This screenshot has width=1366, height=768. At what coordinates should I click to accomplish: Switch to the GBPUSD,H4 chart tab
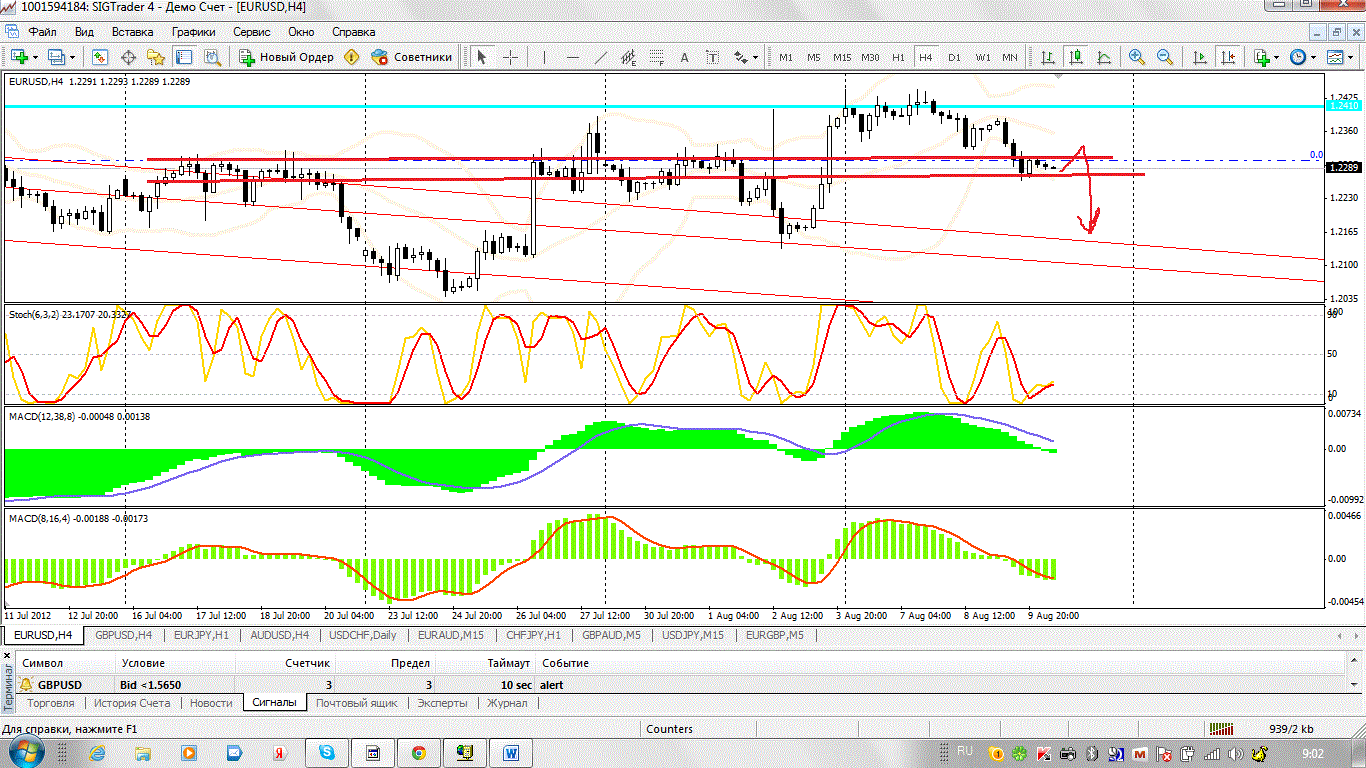point(123,635)
